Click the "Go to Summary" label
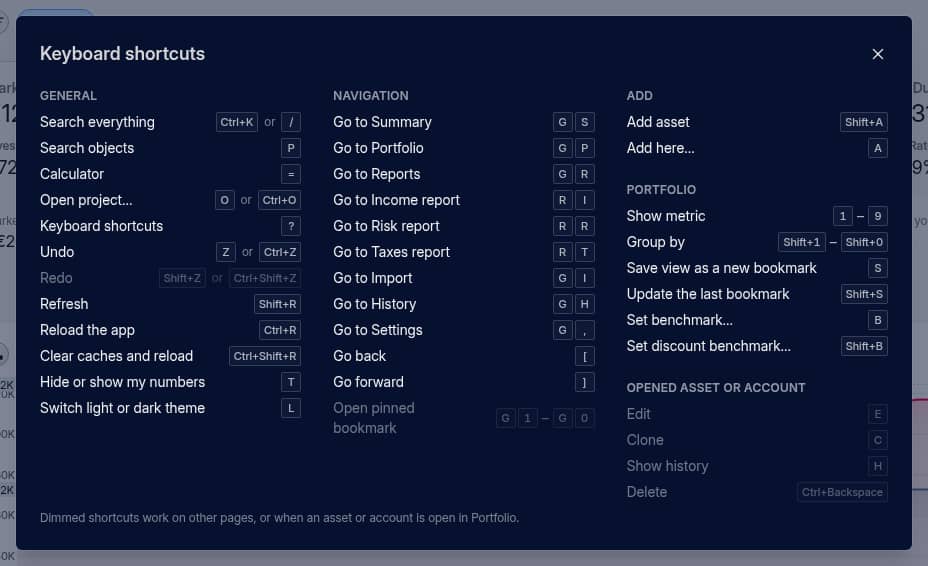The width and height of the screenshot is (928, 566). coord(382,122)
